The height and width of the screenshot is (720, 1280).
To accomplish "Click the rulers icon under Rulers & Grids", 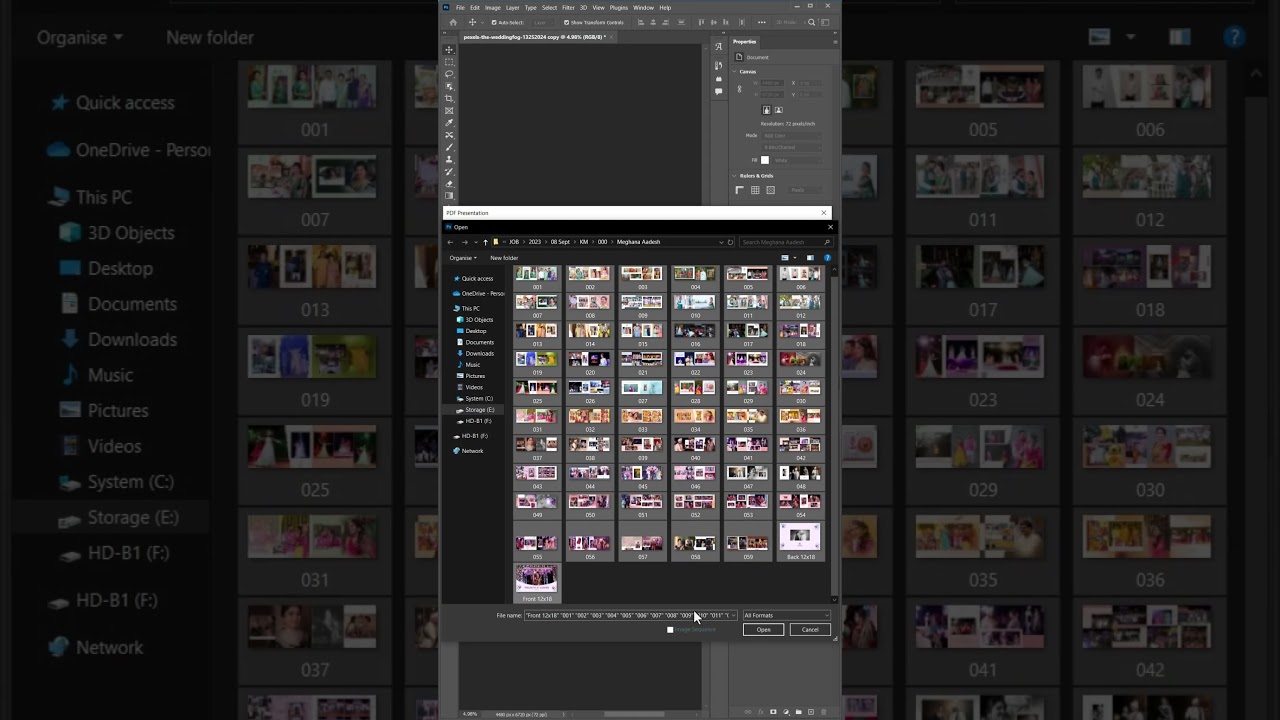I will click(x=740, y=190).
